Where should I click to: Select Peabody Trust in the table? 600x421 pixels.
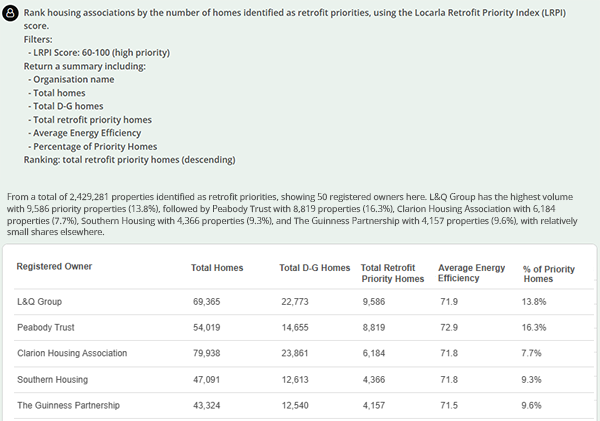point(47,327)
